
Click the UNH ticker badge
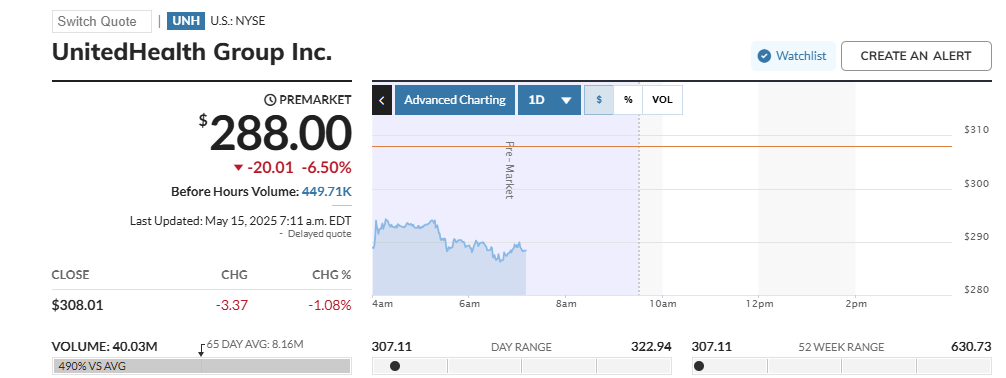(185, 21)
